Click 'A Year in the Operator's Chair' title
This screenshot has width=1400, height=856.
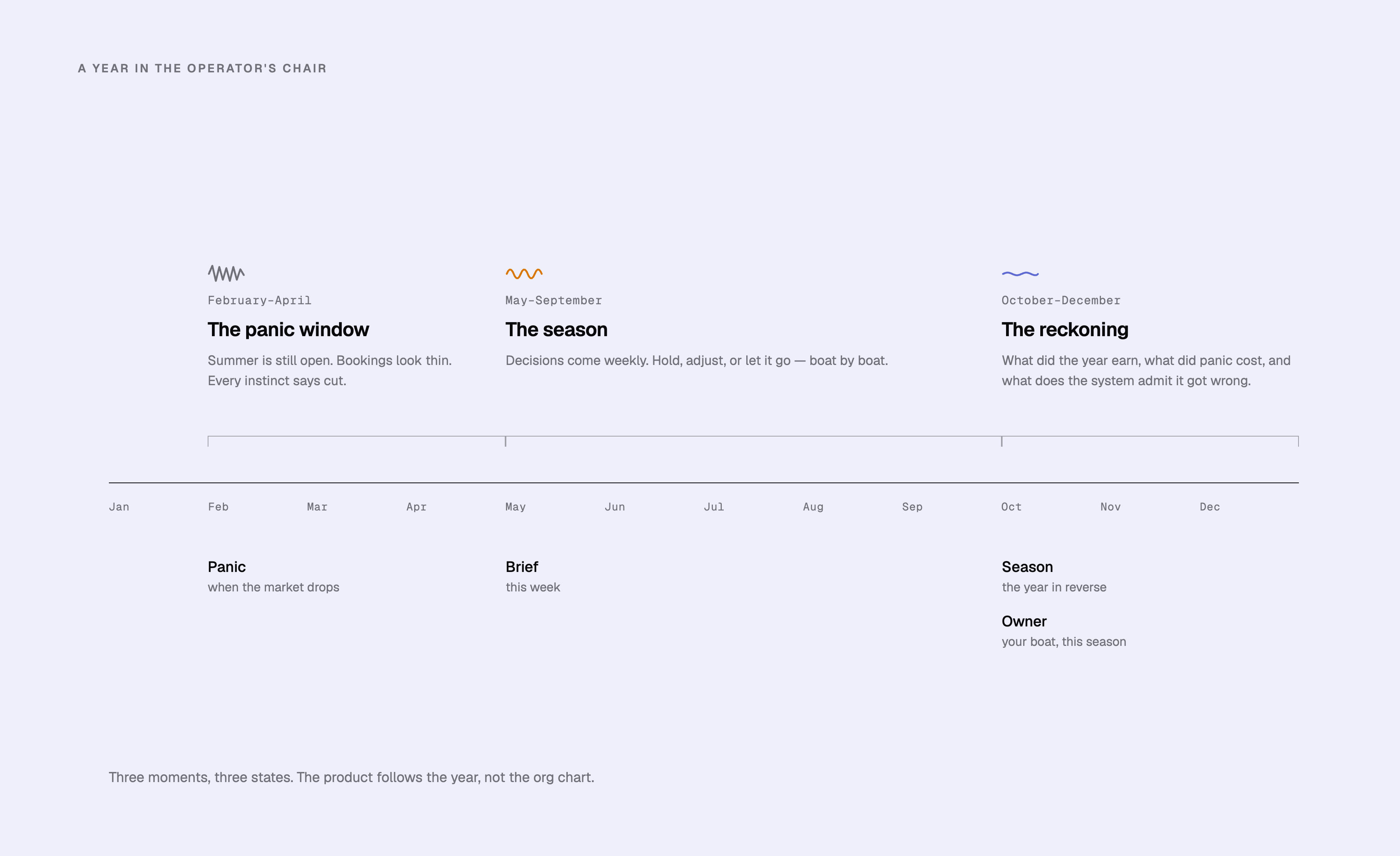coord(202,68)
